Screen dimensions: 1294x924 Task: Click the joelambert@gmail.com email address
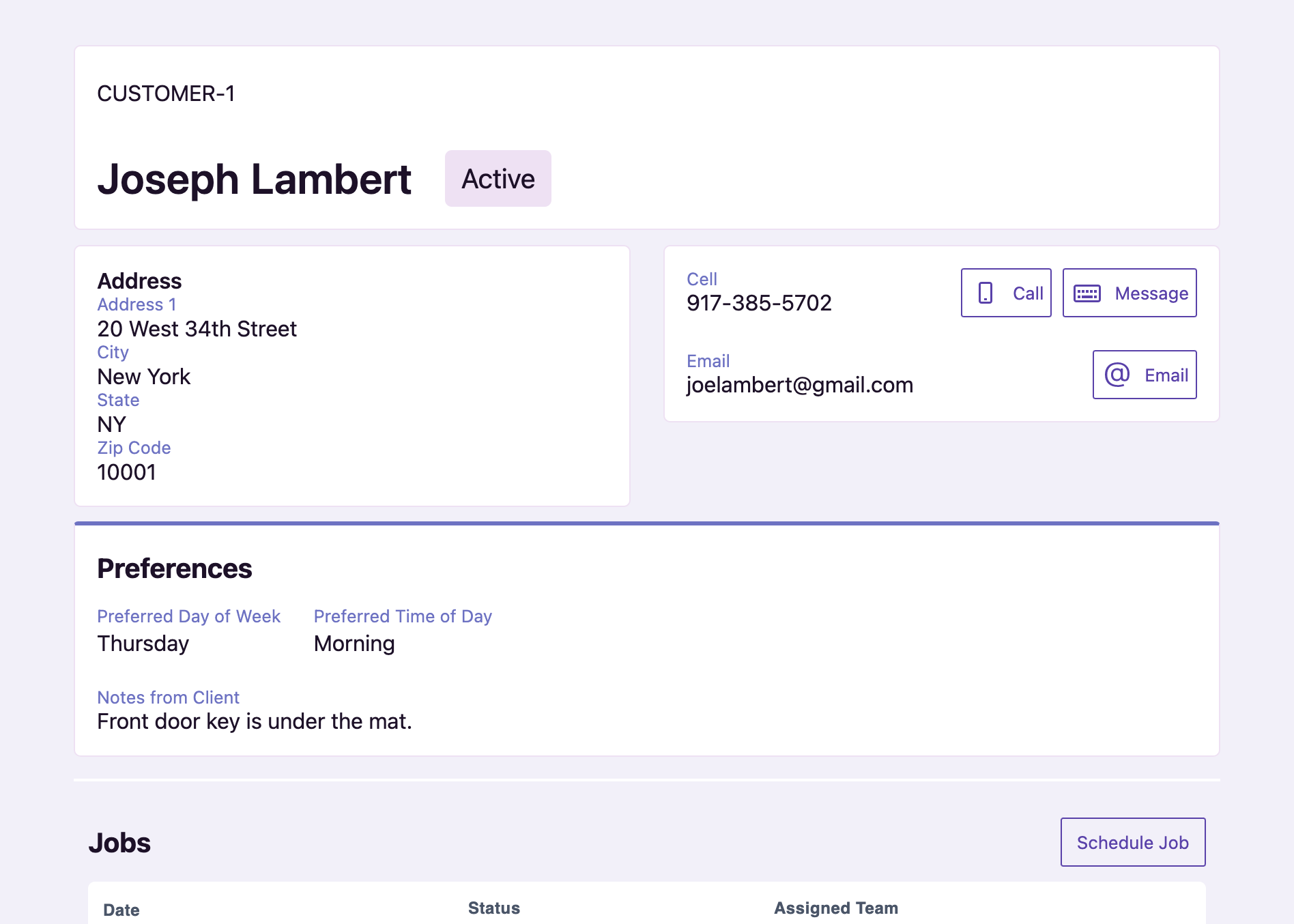(799, 385)
